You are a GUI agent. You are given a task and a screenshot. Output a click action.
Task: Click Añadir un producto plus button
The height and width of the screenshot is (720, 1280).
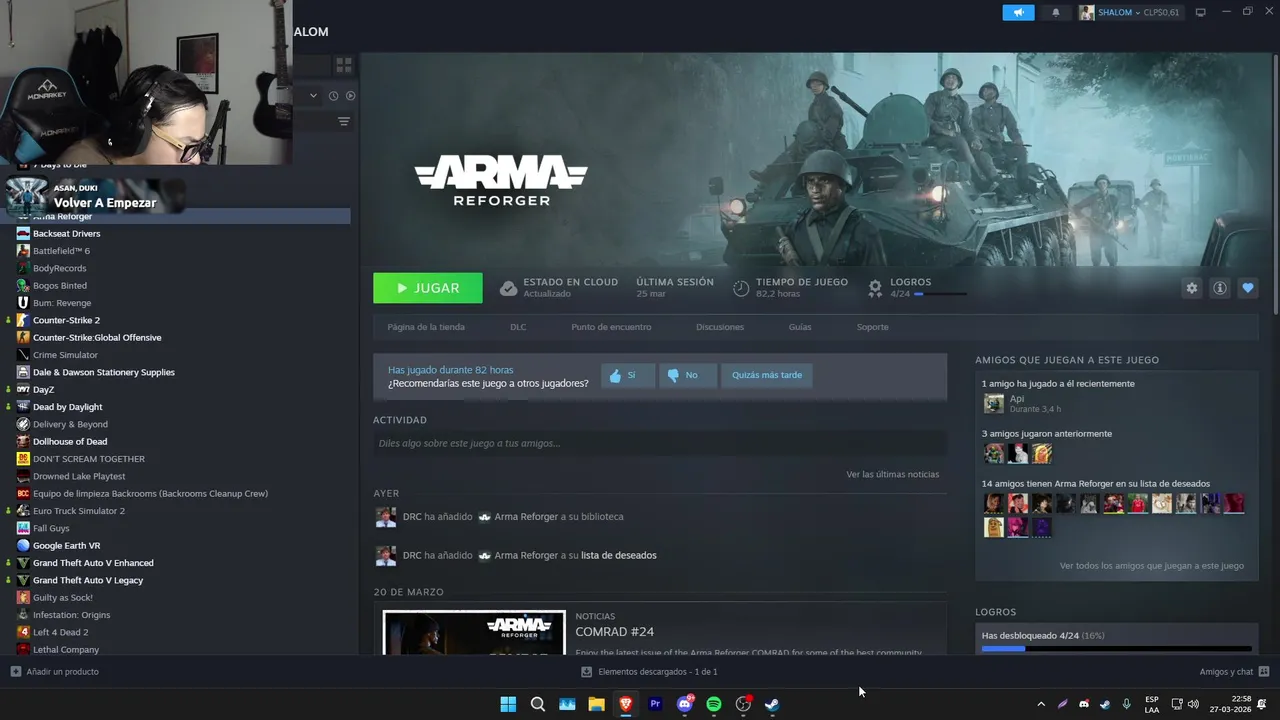point(15,672)
